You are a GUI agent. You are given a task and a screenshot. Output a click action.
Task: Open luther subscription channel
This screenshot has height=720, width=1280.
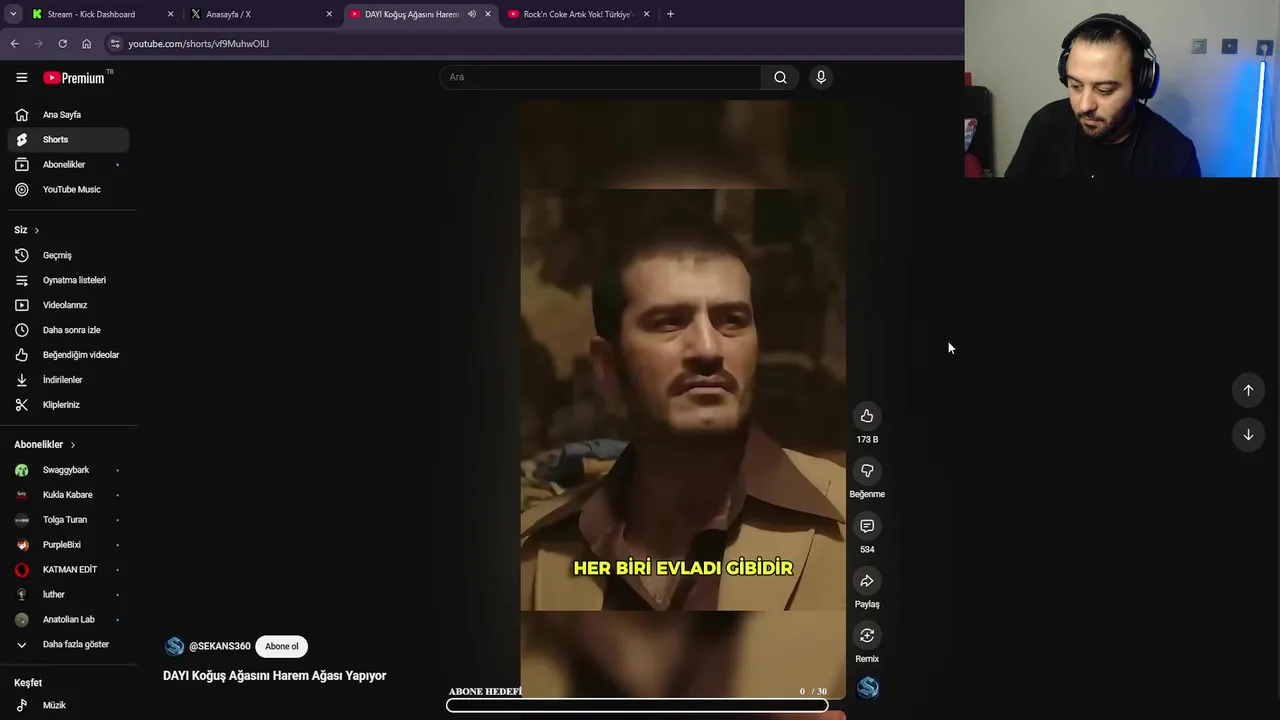pos(68,595)
